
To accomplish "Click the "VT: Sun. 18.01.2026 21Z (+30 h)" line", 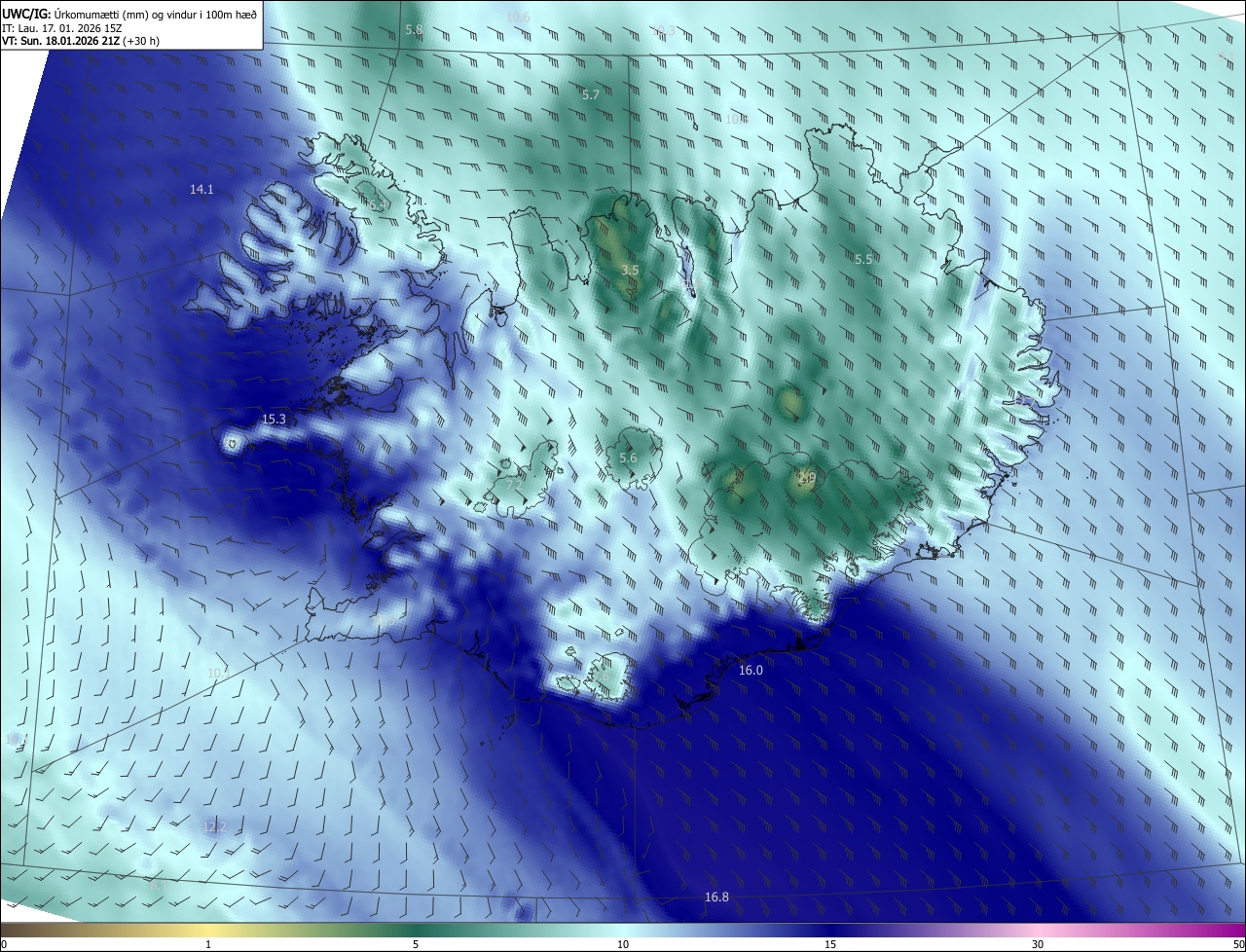I will coord(81,41).
